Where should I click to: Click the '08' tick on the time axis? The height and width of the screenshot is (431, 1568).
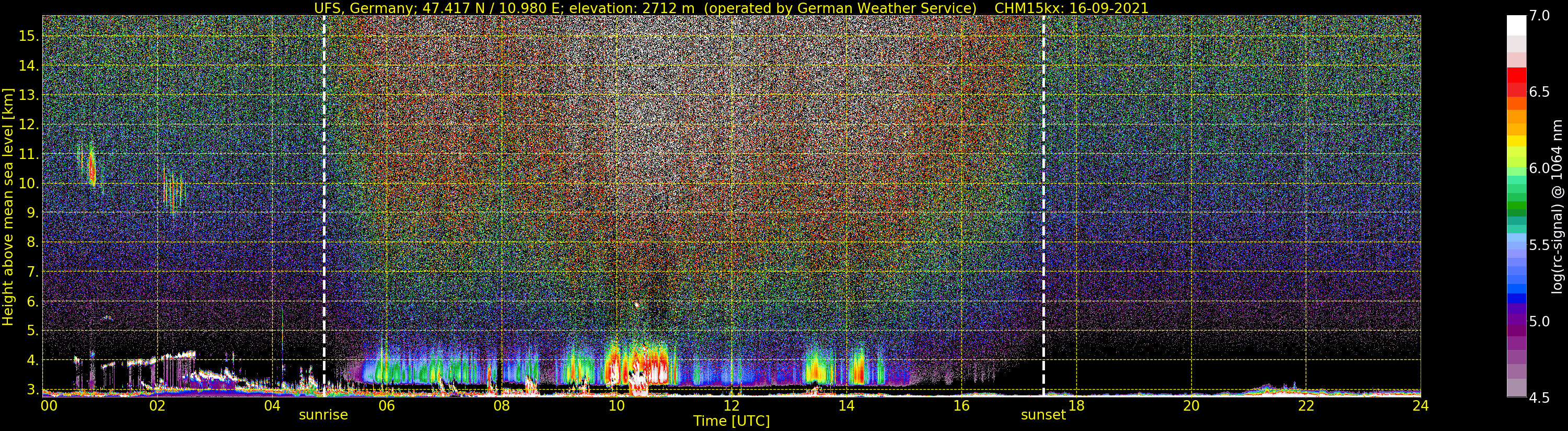coord(502,405)
